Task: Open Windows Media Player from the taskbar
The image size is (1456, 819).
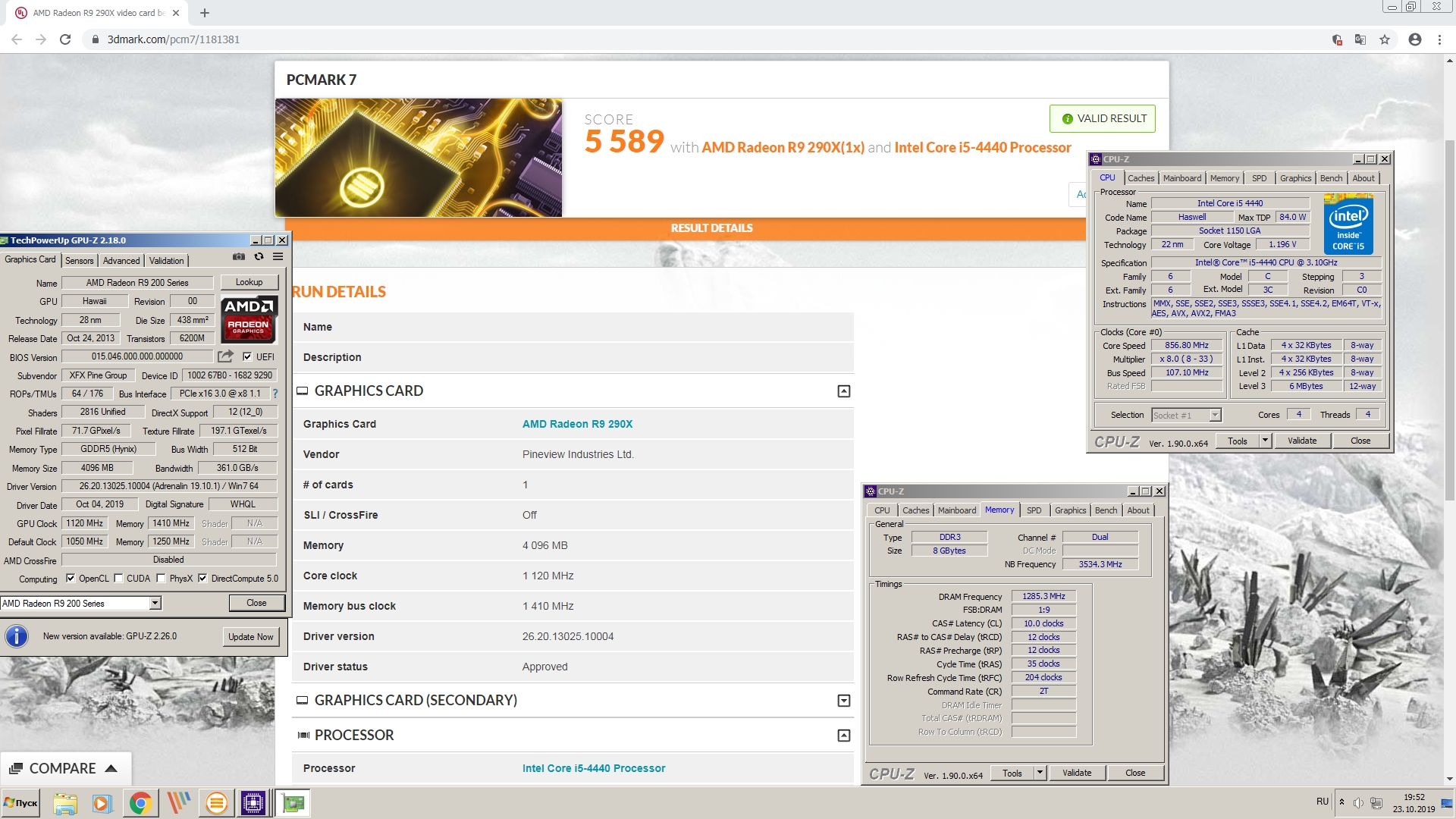Action: pyautogui.click(x=102, y=803)
